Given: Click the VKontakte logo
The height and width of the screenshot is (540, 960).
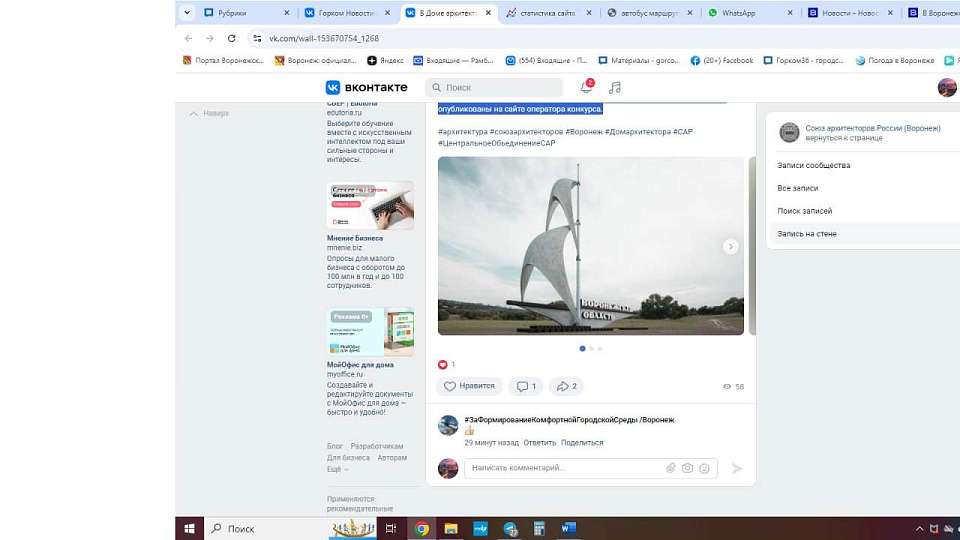Looking at the screenshot, I should click(x=366, y=88).
